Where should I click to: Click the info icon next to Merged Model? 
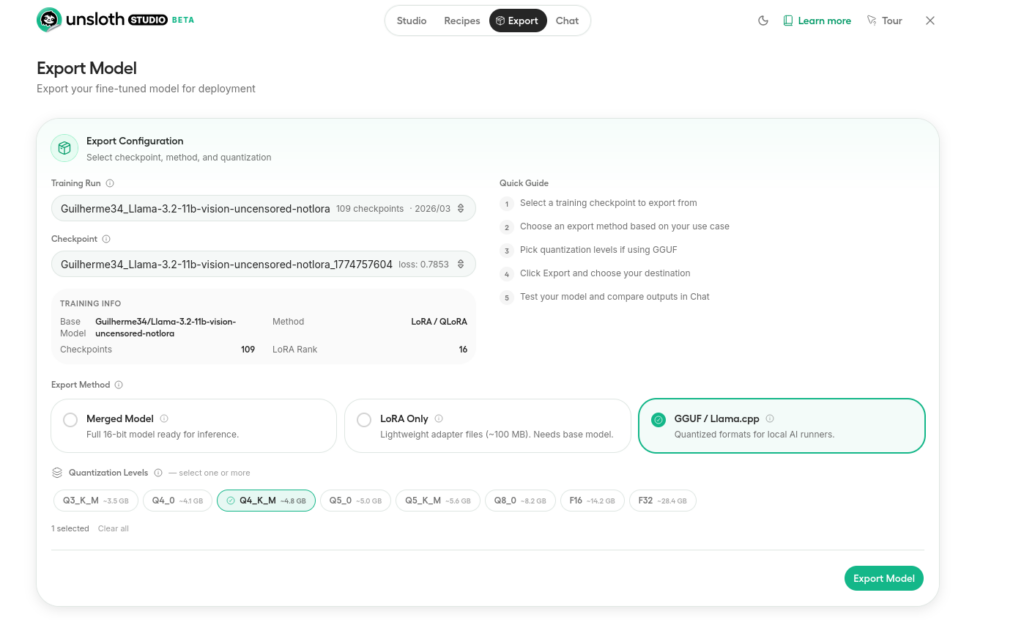click(x=164, y=419)
